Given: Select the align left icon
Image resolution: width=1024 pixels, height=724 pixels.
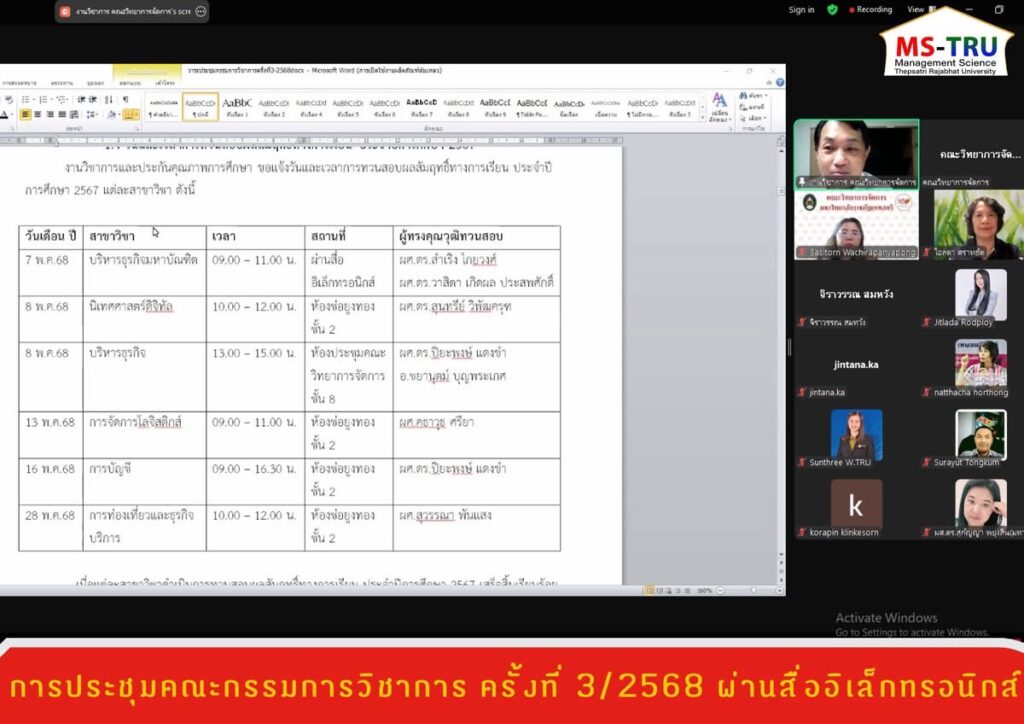Looking at the screenshot, I should (23, 115).
